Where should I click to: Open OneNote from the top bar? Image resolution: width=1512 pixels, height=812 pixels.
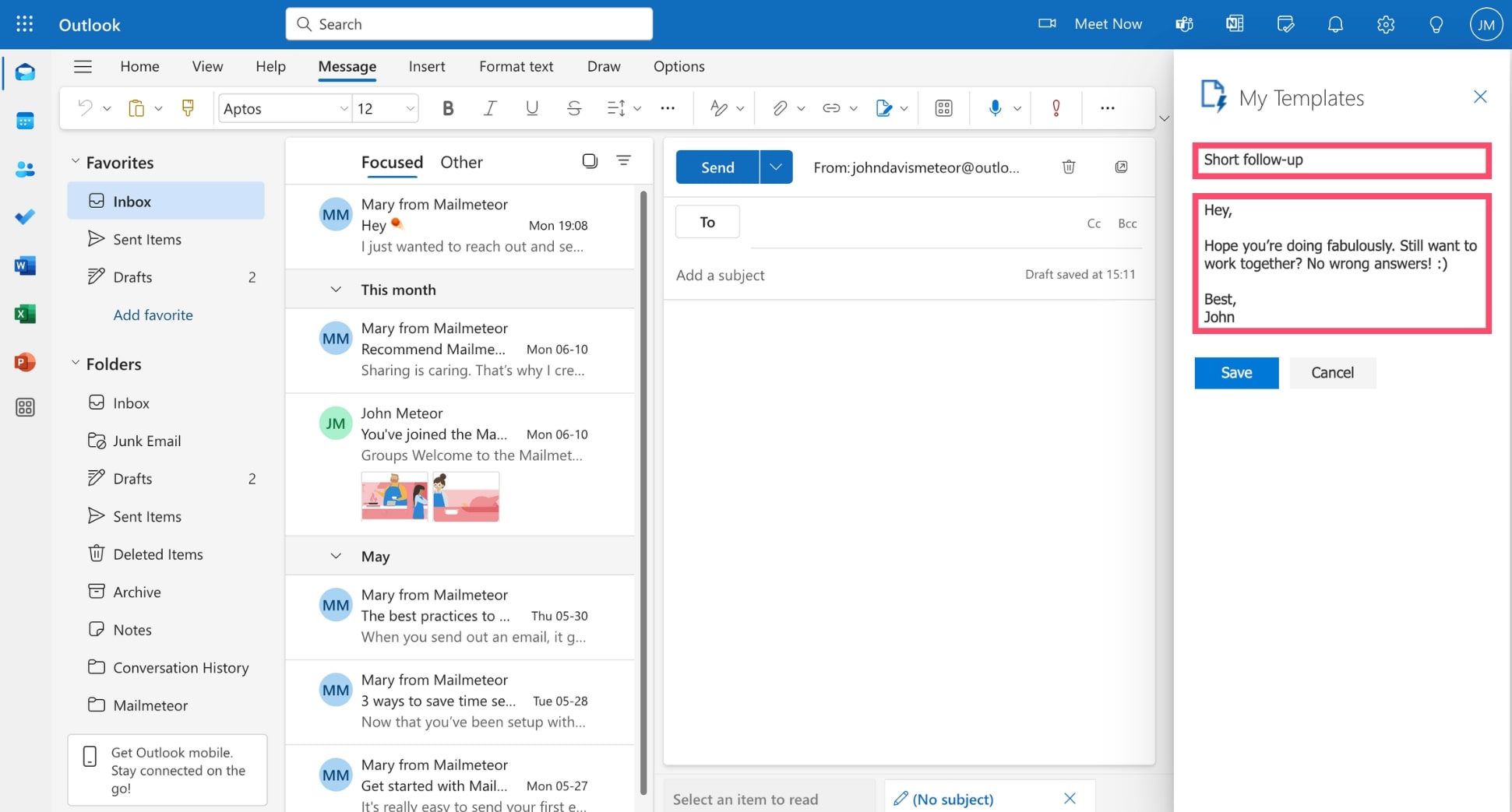point(1234,23)
